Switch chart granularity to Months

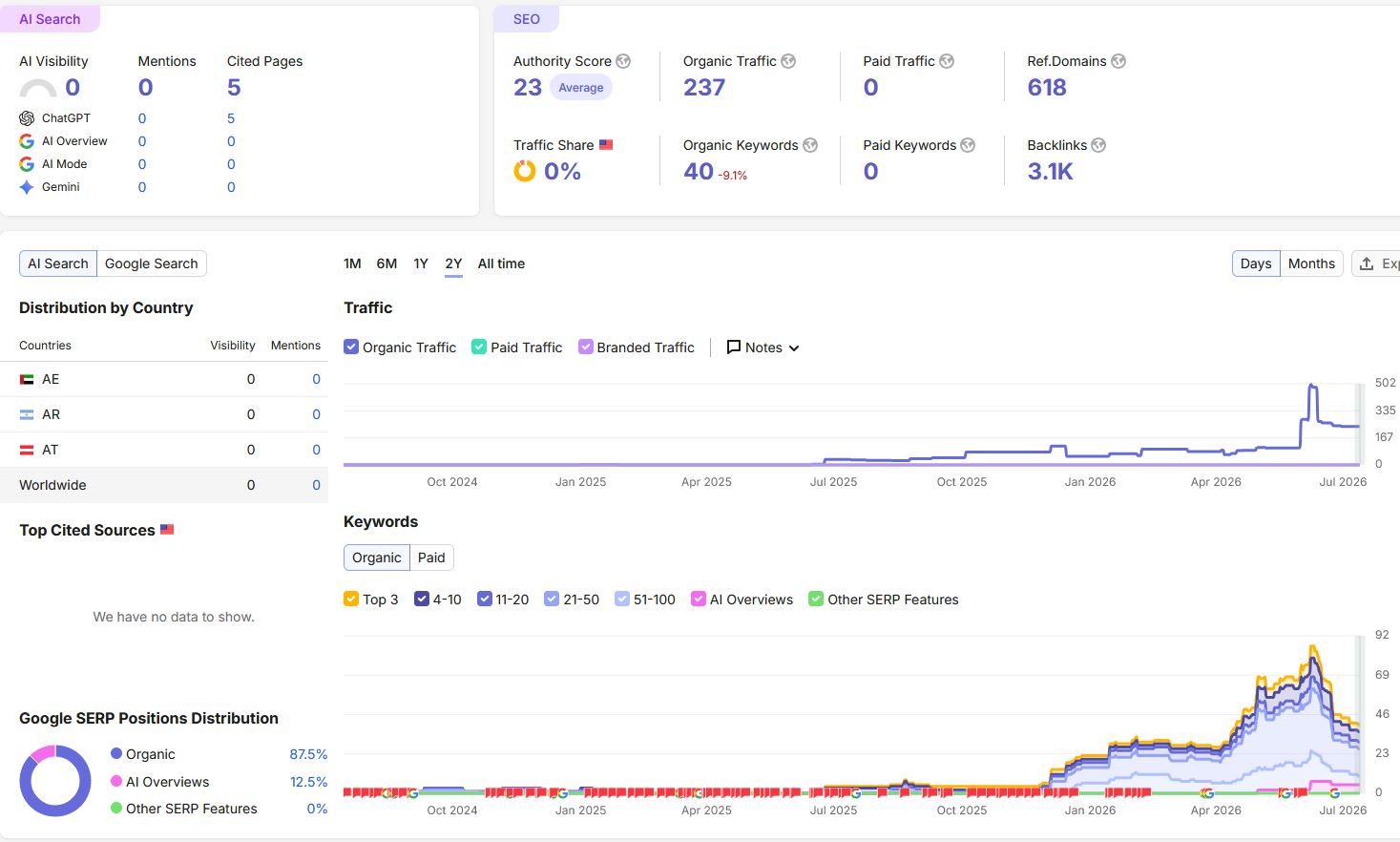point(1311,263)
